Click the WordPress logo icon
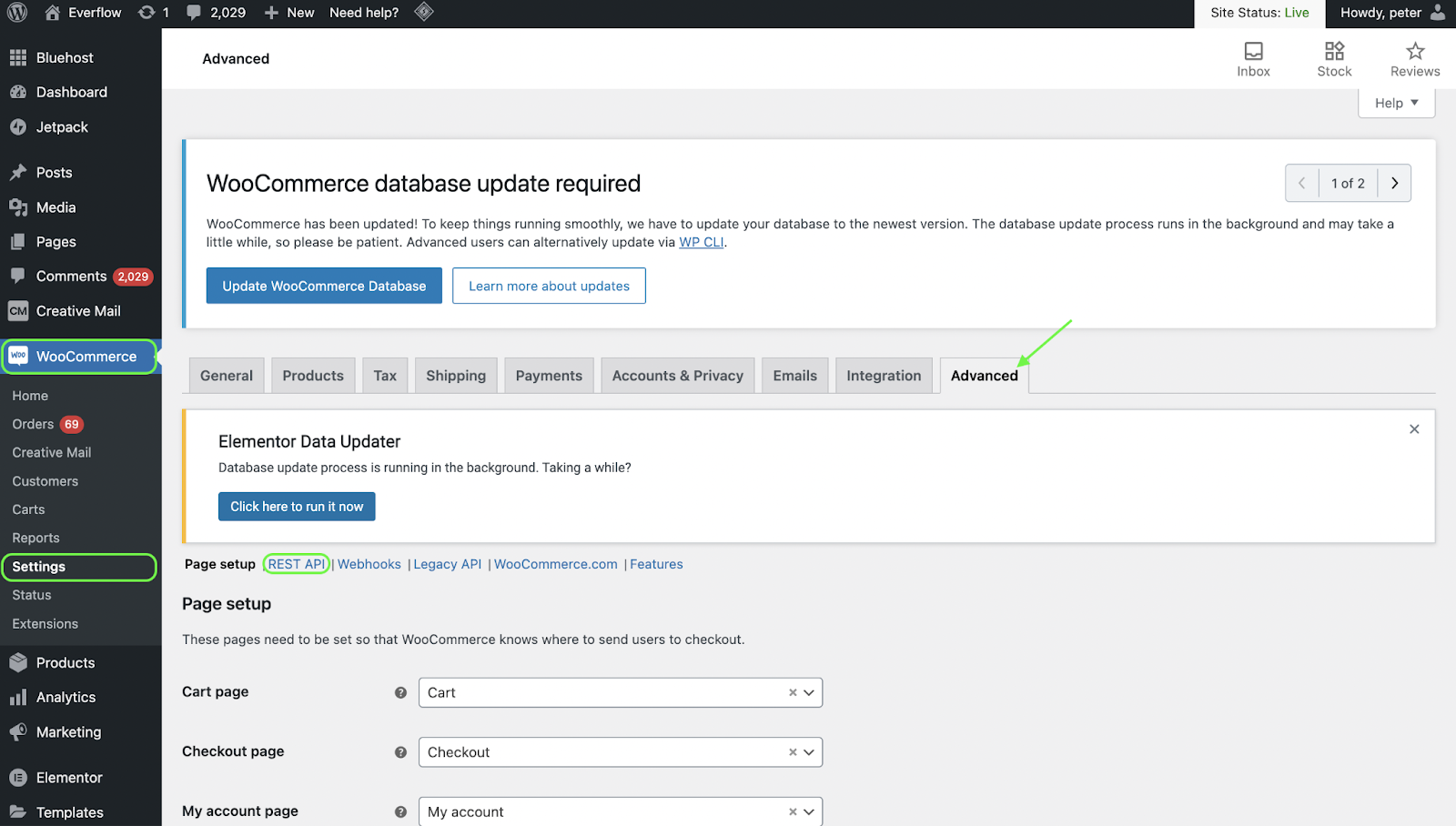The height and width of the screenshot is (826, 1456). pos(17,13)
